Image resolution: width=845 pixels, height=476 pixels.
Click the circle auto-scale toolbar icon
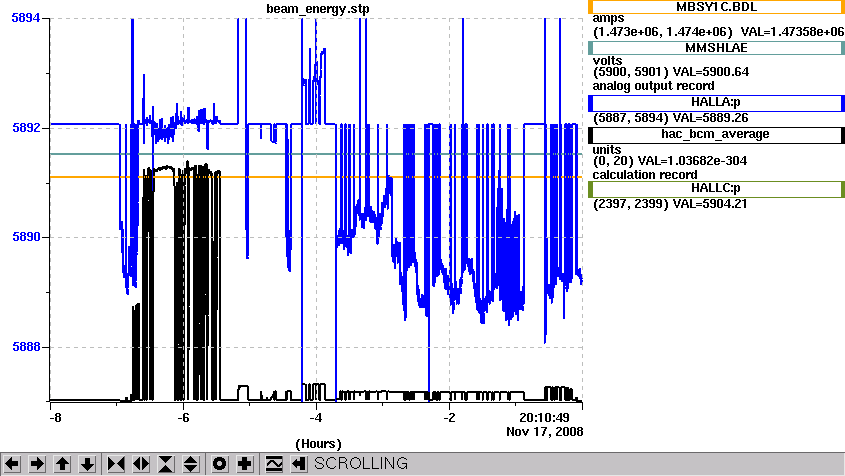[x=219, y=464]
